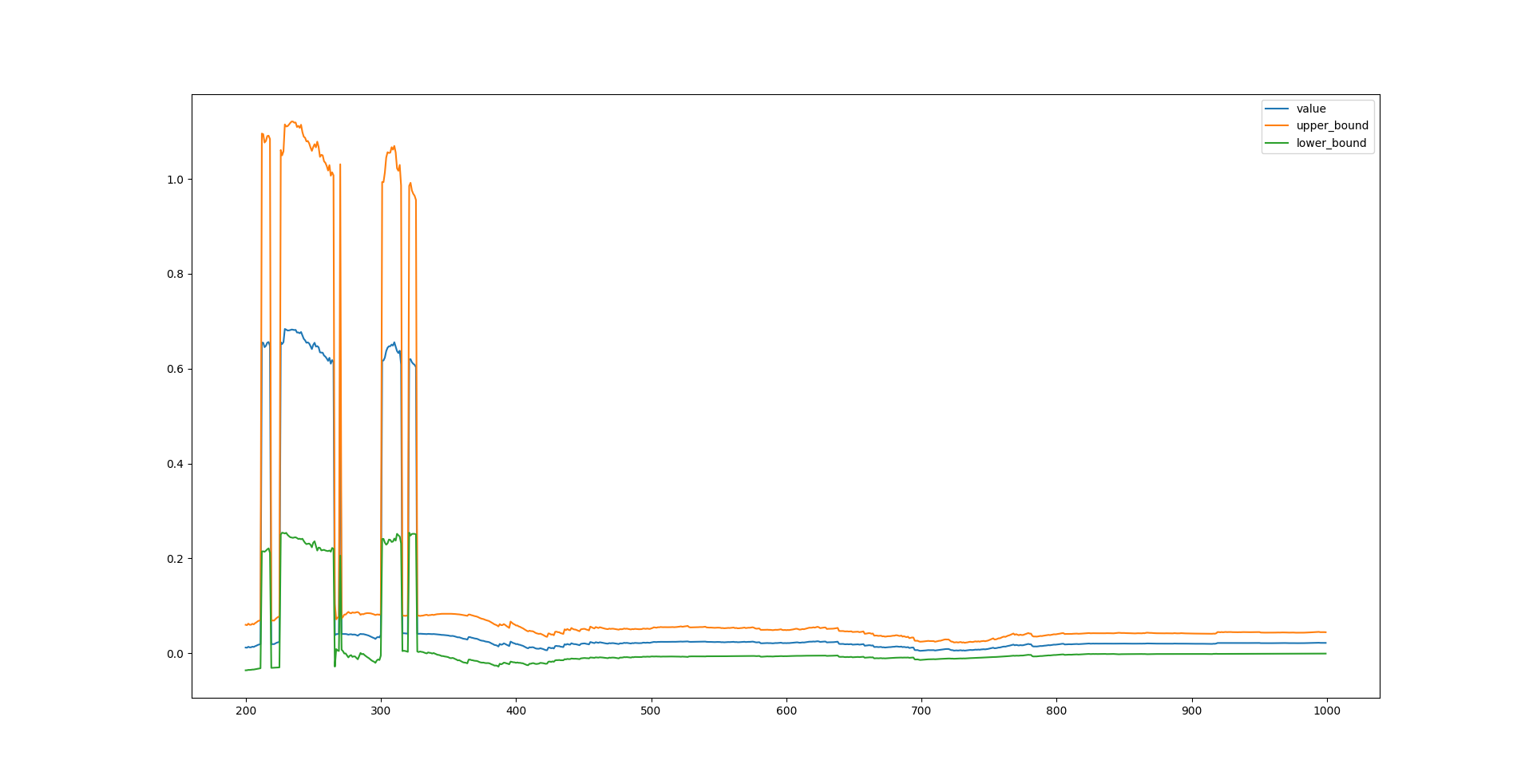Click y-axis tick label 0.6

point(175,369)
